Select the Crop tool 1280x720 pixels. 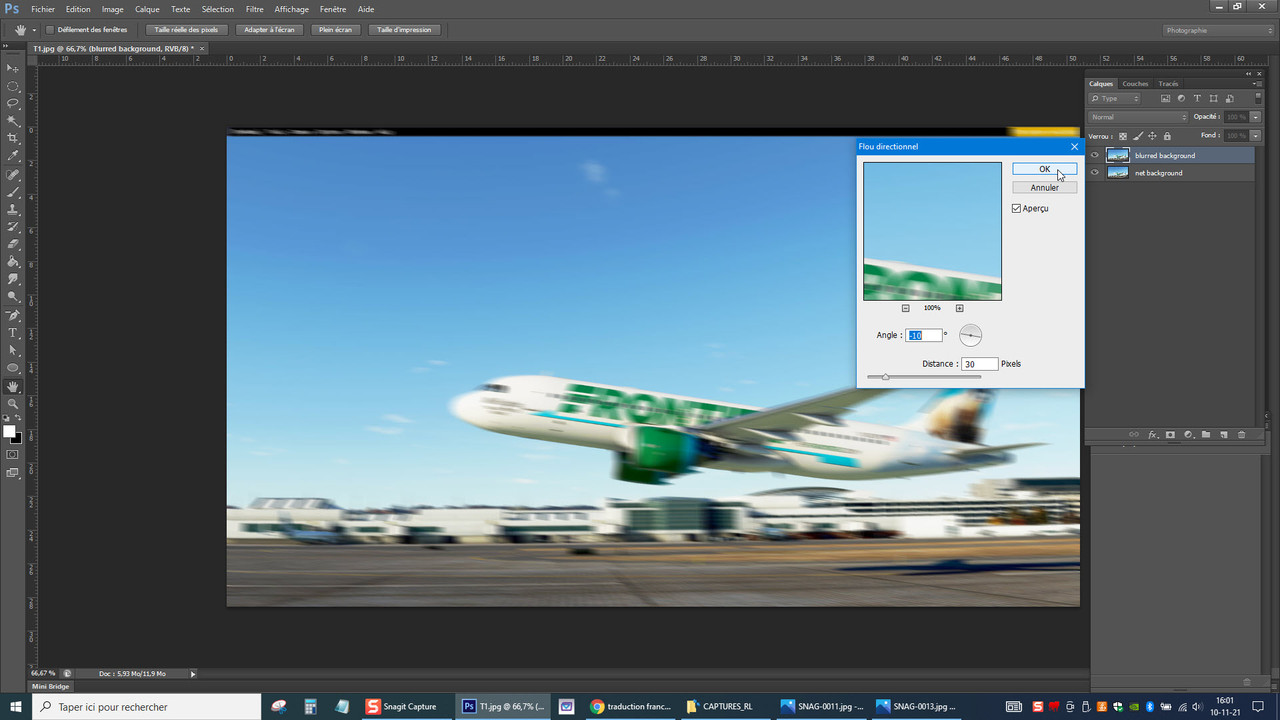point(13,138)
